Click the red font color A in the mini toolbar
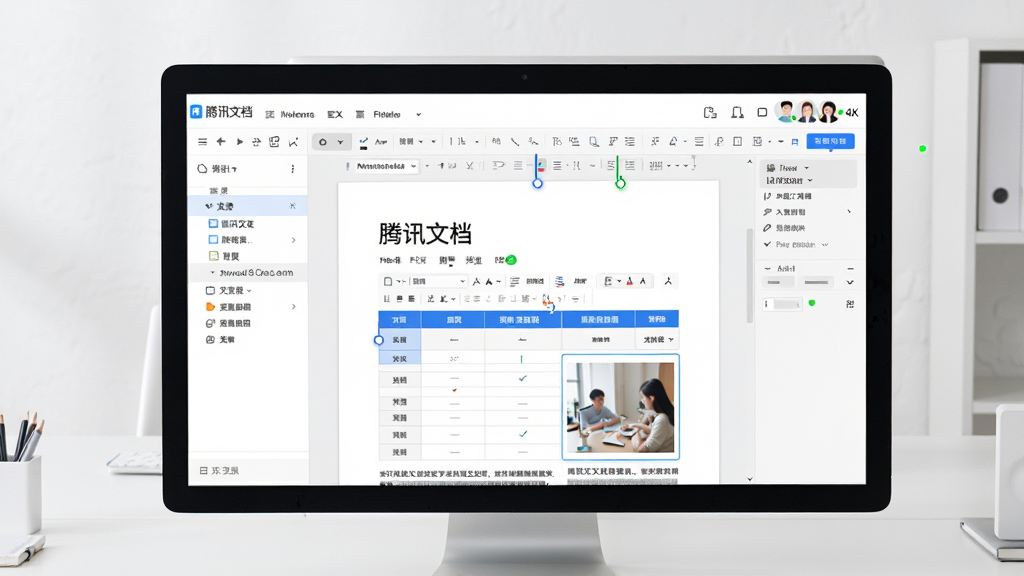The height and width of the screenshot is (576, 1024). 630,281
